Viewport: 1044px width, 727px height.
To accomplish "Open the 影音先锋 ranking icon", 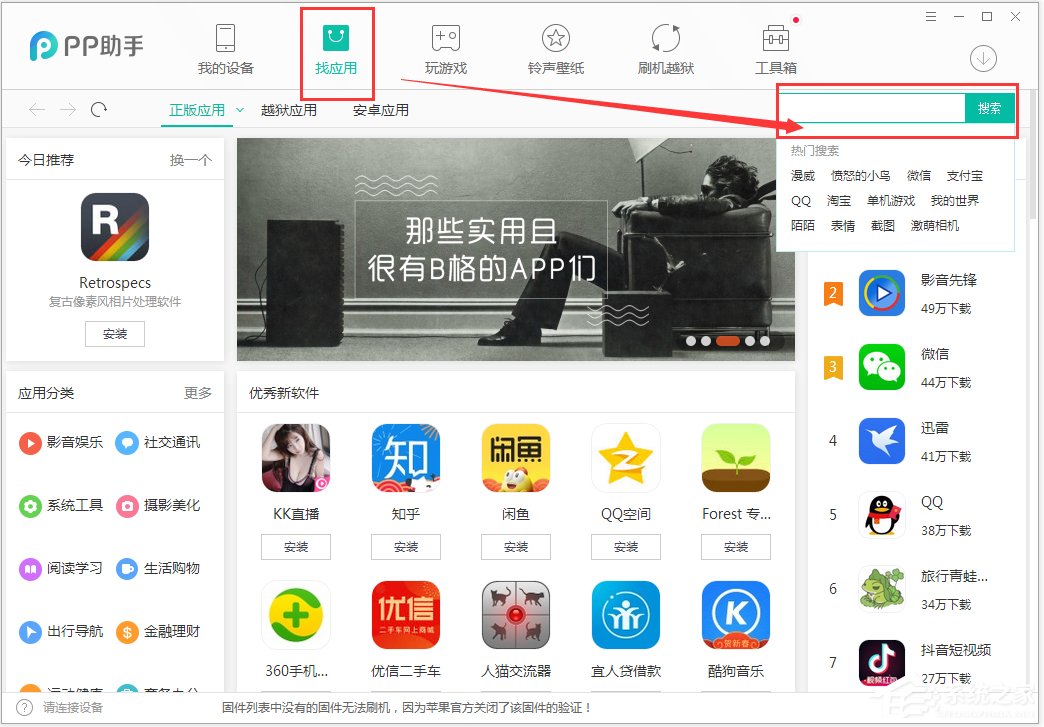I will point(882,293).
